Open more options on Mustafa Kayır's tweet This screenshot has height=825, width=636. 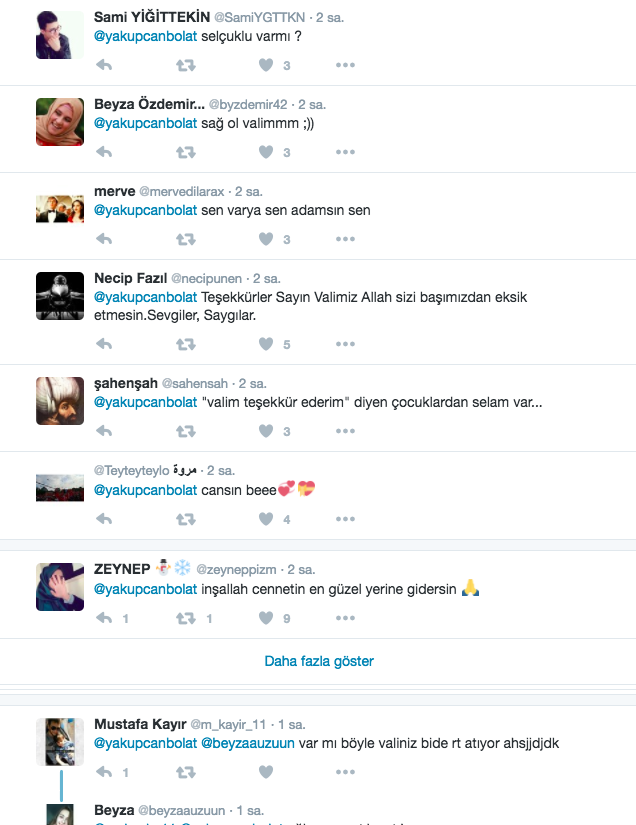coord(346,772)
